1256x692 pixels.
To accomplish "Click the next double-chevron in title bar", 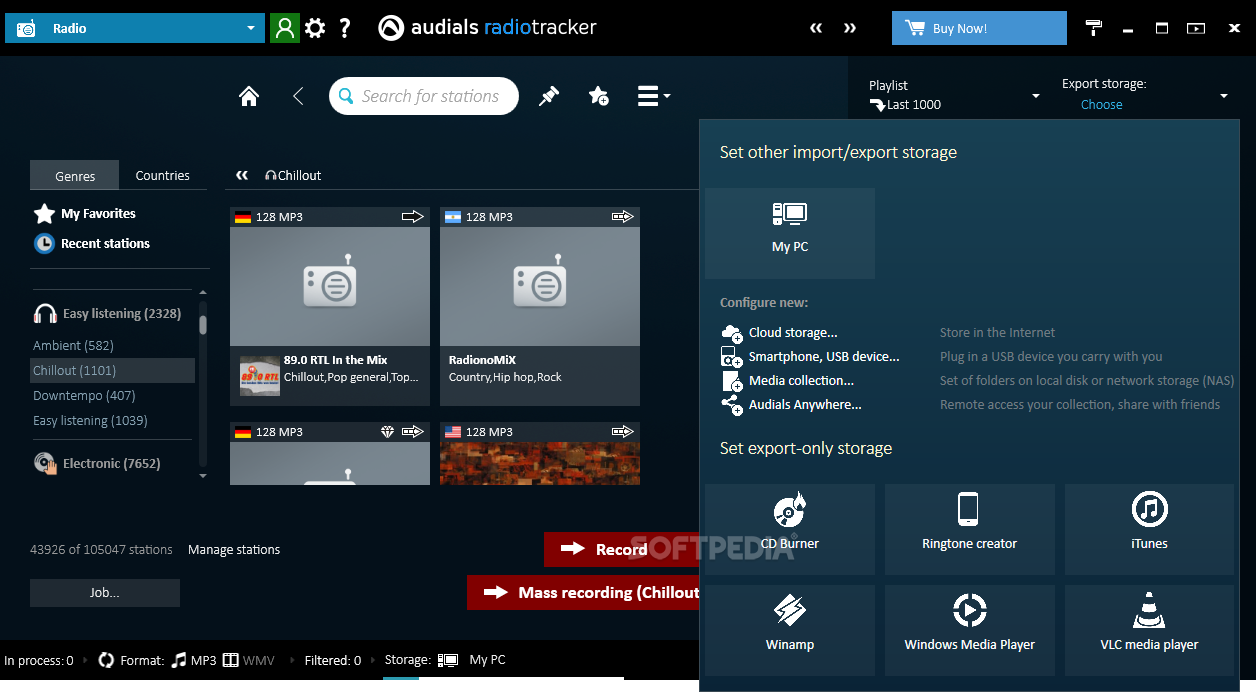I will [850, 28].
